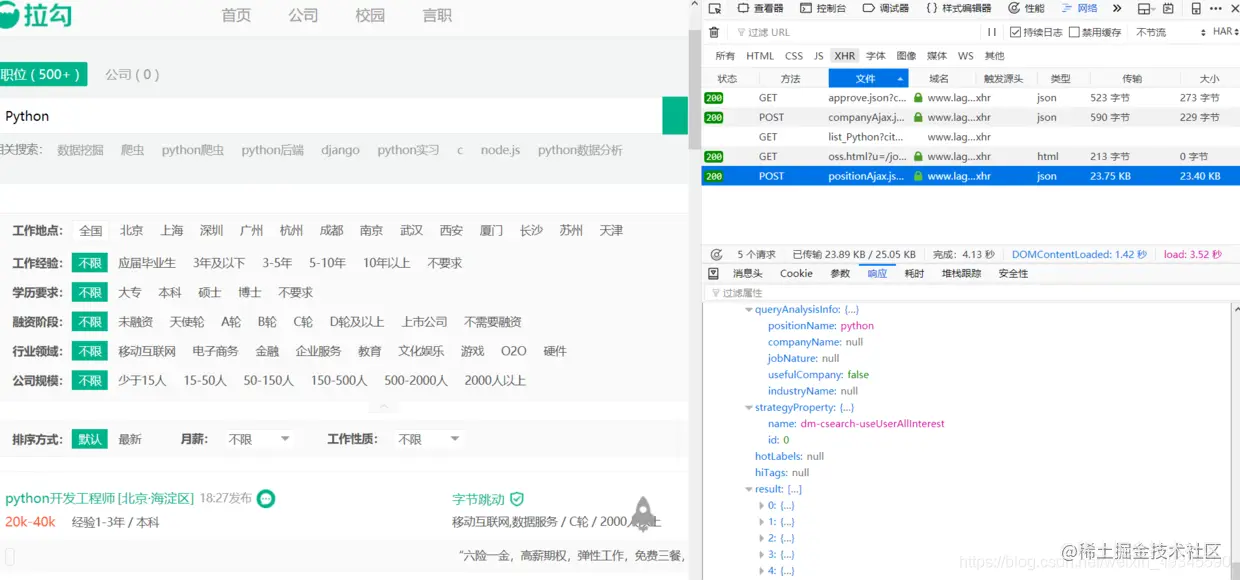Open the 消息头 (Headers) tab
Viewport: 1240px width, 580px height.
(747, 273)
